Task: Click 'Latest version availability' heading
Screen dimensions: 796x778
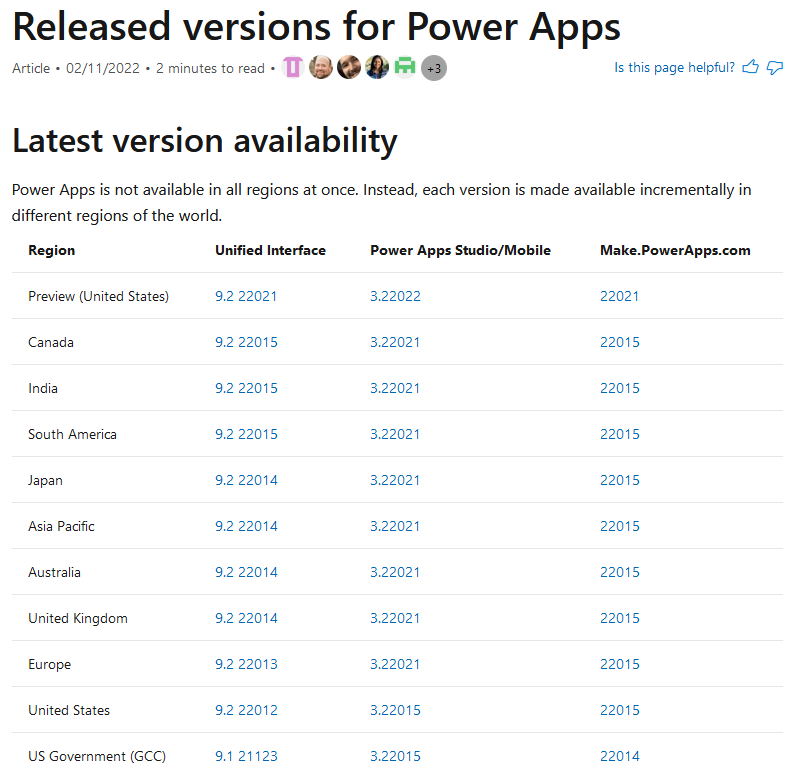Action: click(205, 141)
